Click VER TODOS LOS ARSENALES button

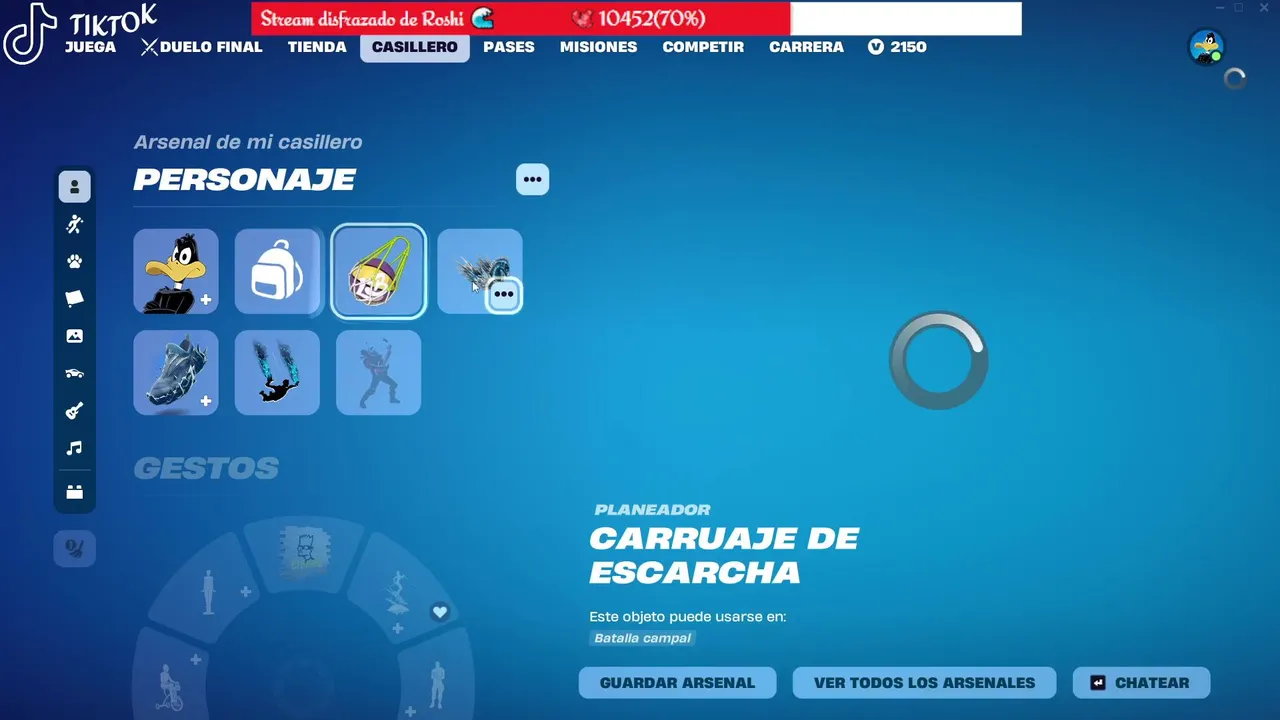pyautogui.click(x=924, y=683)
